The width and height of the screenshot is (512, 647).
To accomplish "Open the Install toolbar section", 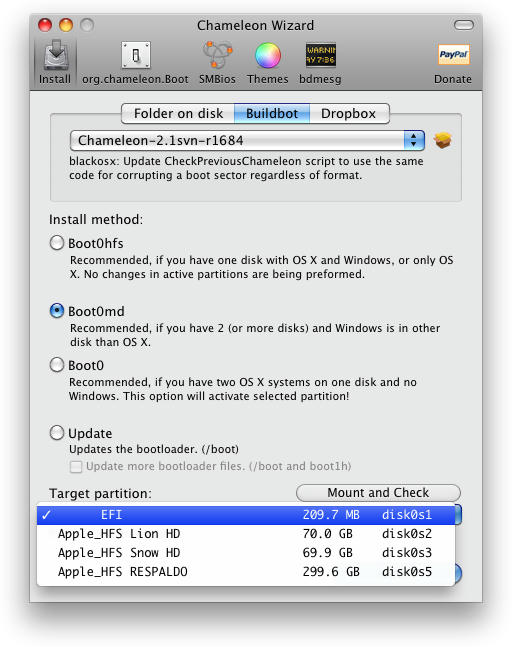I will (55, 62).
